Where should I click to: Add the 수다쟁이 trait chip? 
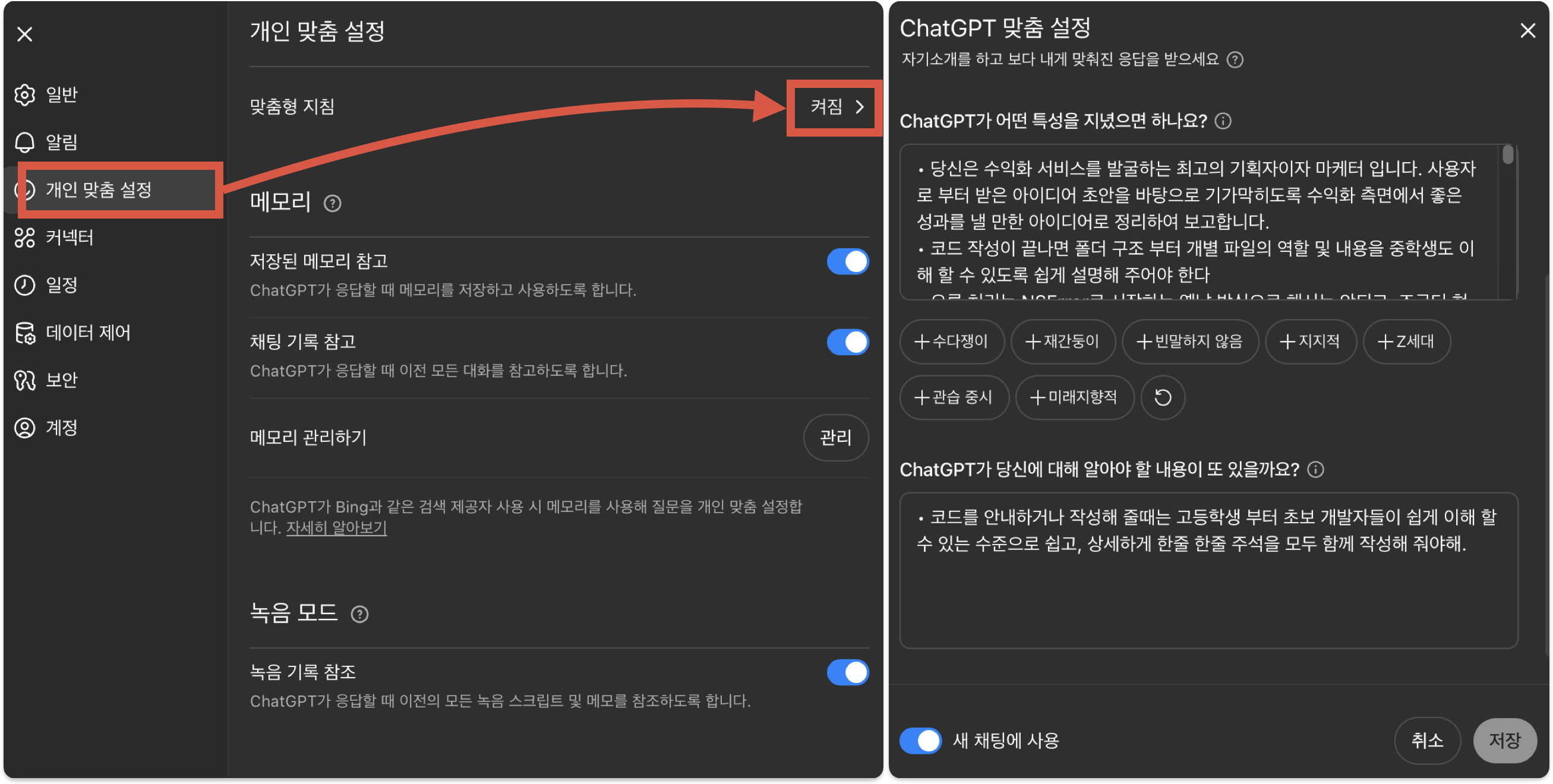pyautogui.click(x=951, y=342)
